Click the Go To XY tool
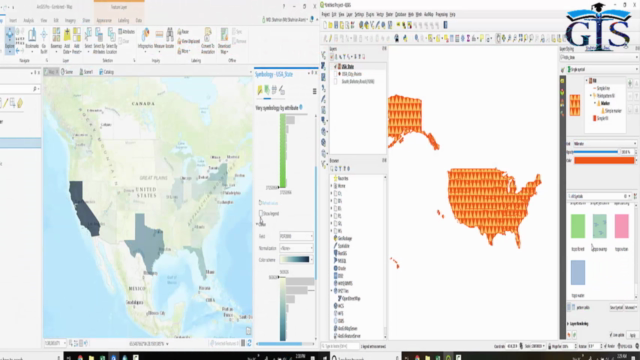 pos(44,40)
